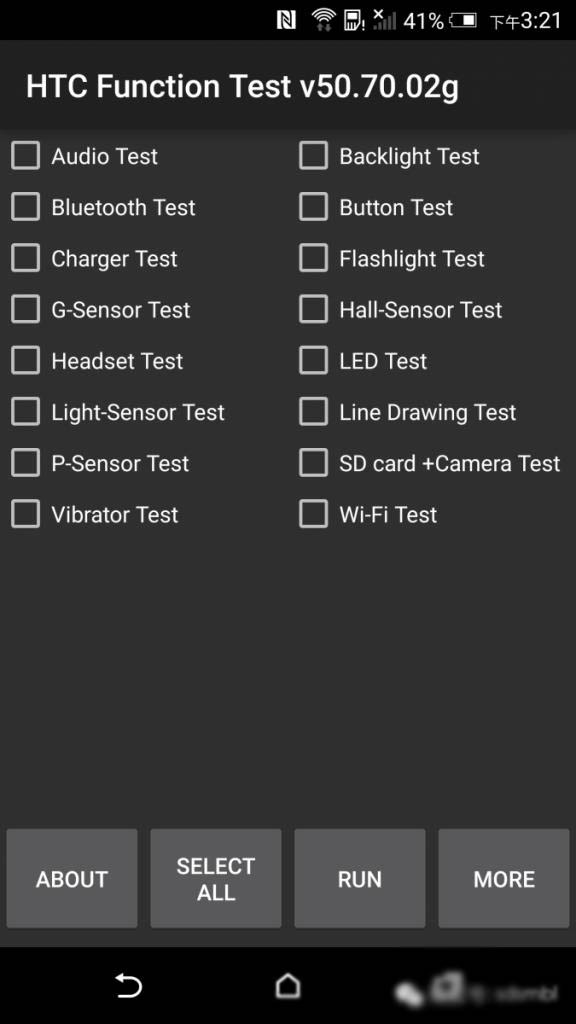This screenshot has width=576, height=1024.
Task: Open the MORE options button
Action: pyautogui.click(x=504, y=878)
